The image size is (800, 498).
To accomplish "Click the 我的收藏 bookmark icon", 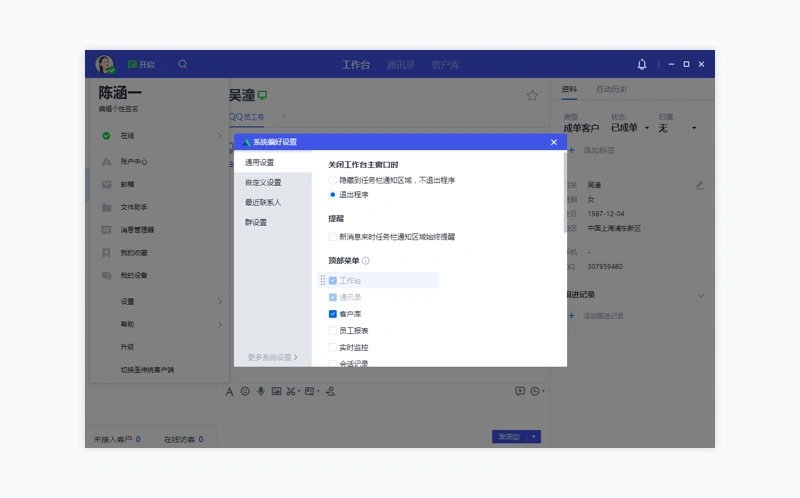I will 106,253.
